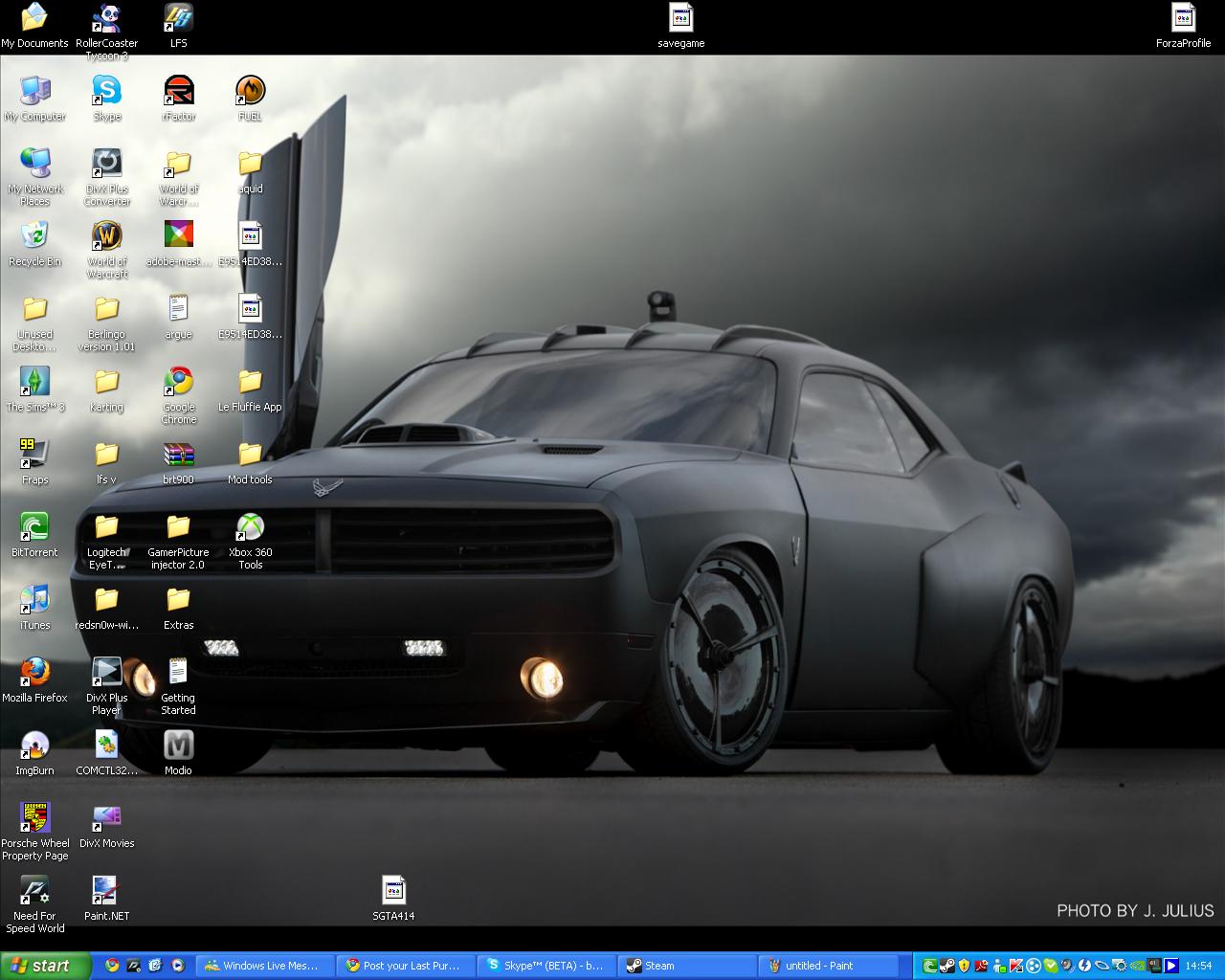The height and width of the screenshot is (980, 1225).
Task: Select the Need For Speed World shortcut
Action: [x=34, y=904]
